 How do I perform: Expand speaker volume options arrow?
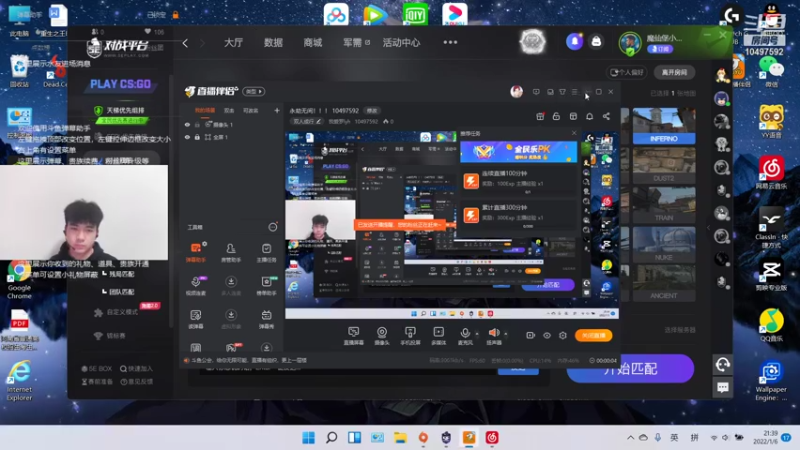(506, 334)
